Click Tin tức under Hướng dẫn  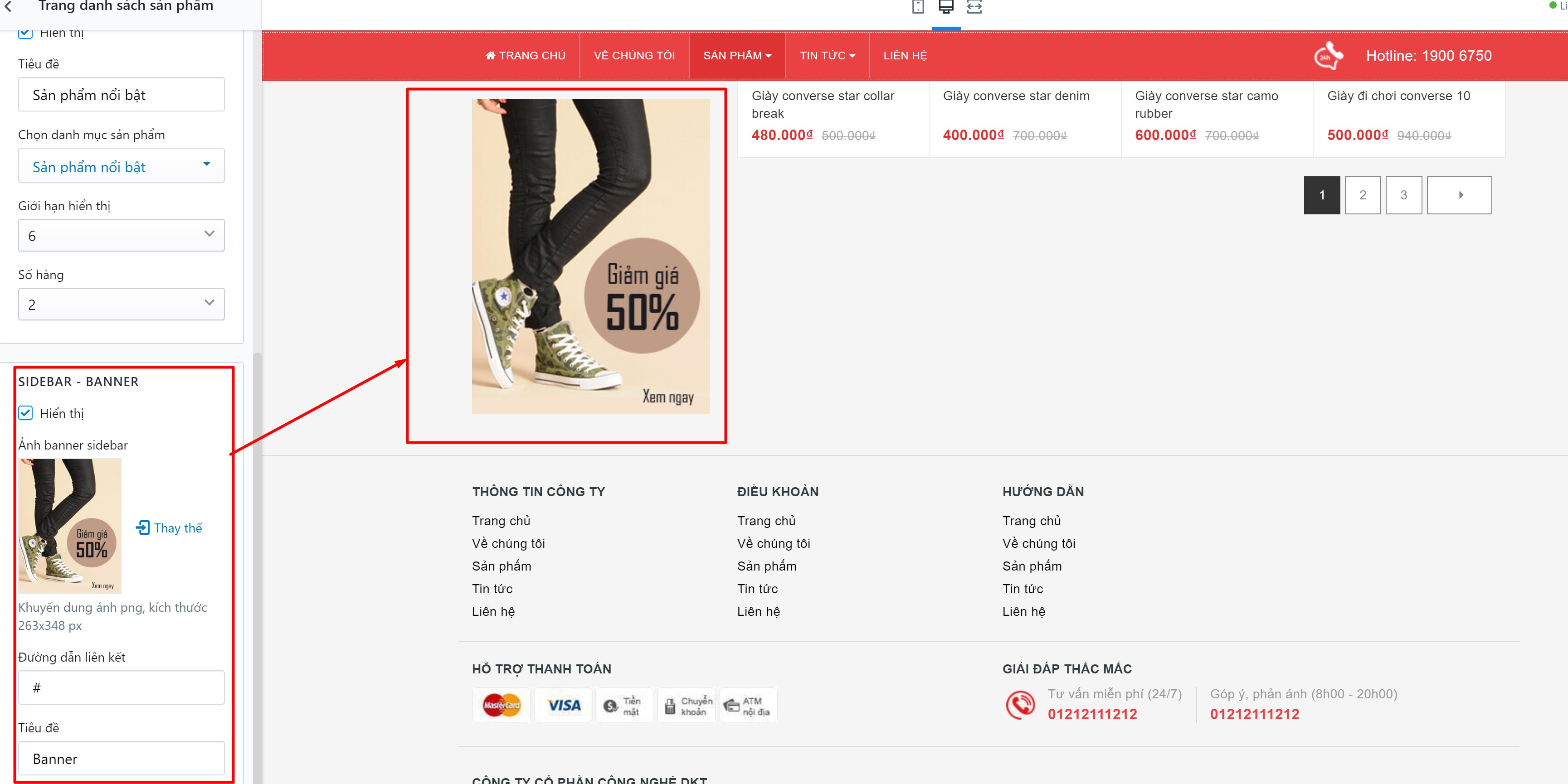pyautogui.click(x=1023, y=589)
